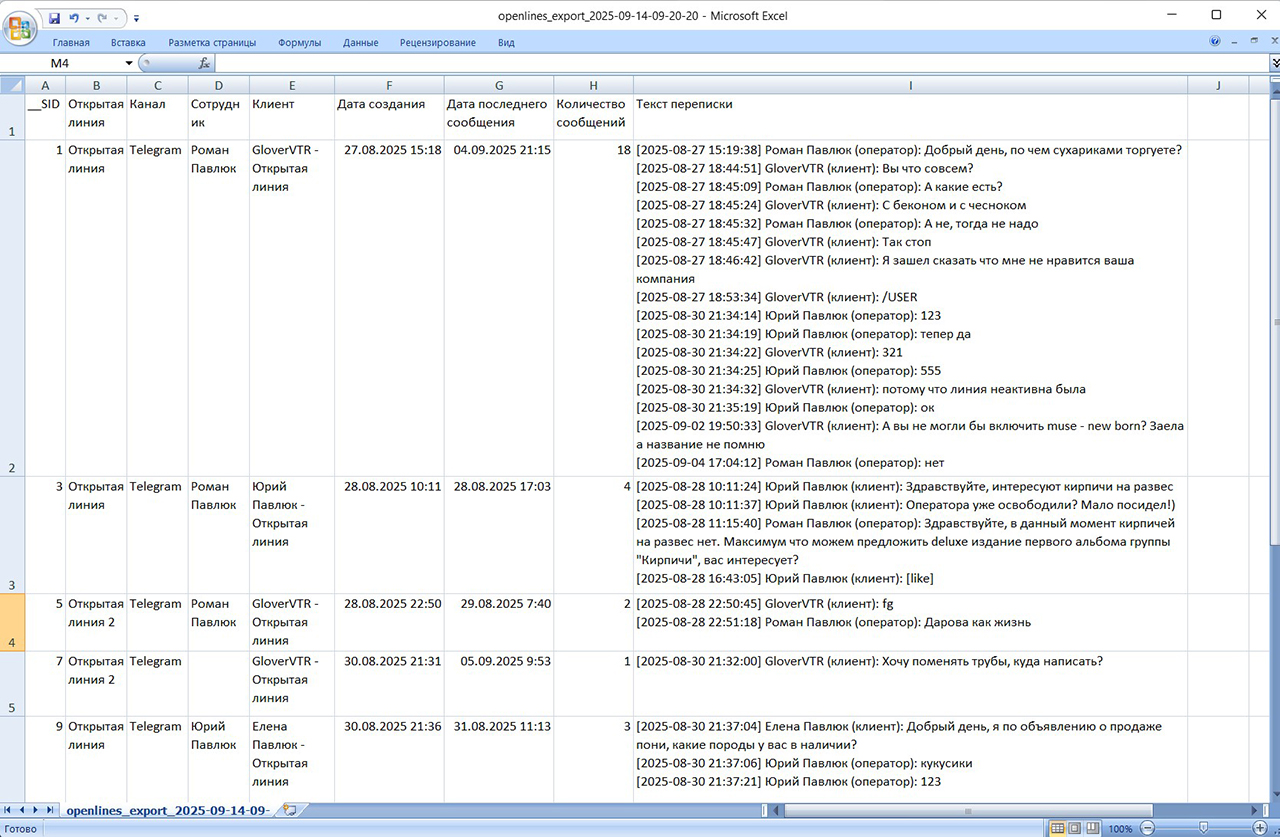Click the Insert Worksheet icon beside sheet tab

[290, 810]
